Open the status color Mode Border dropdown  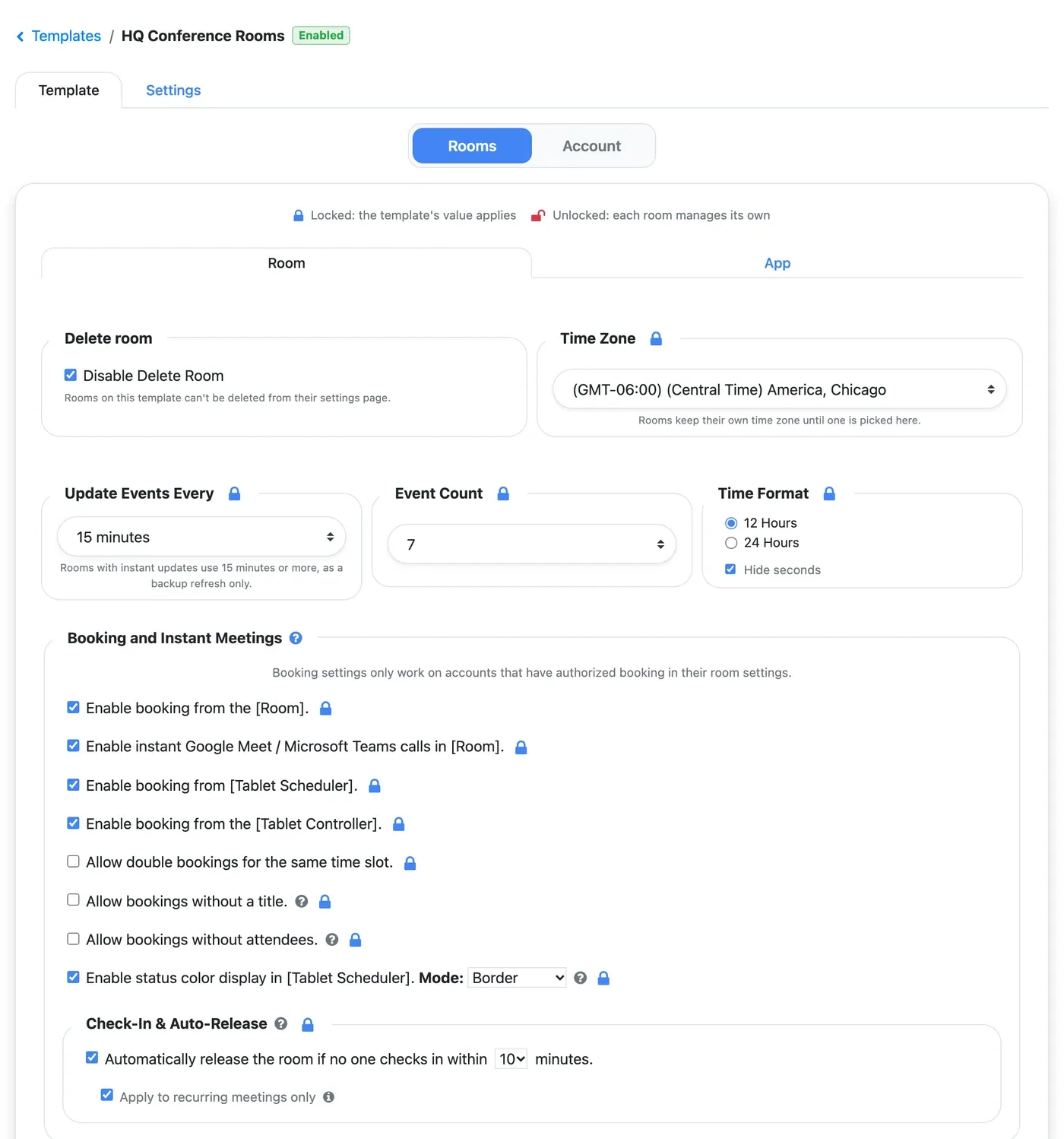(517, 978)
